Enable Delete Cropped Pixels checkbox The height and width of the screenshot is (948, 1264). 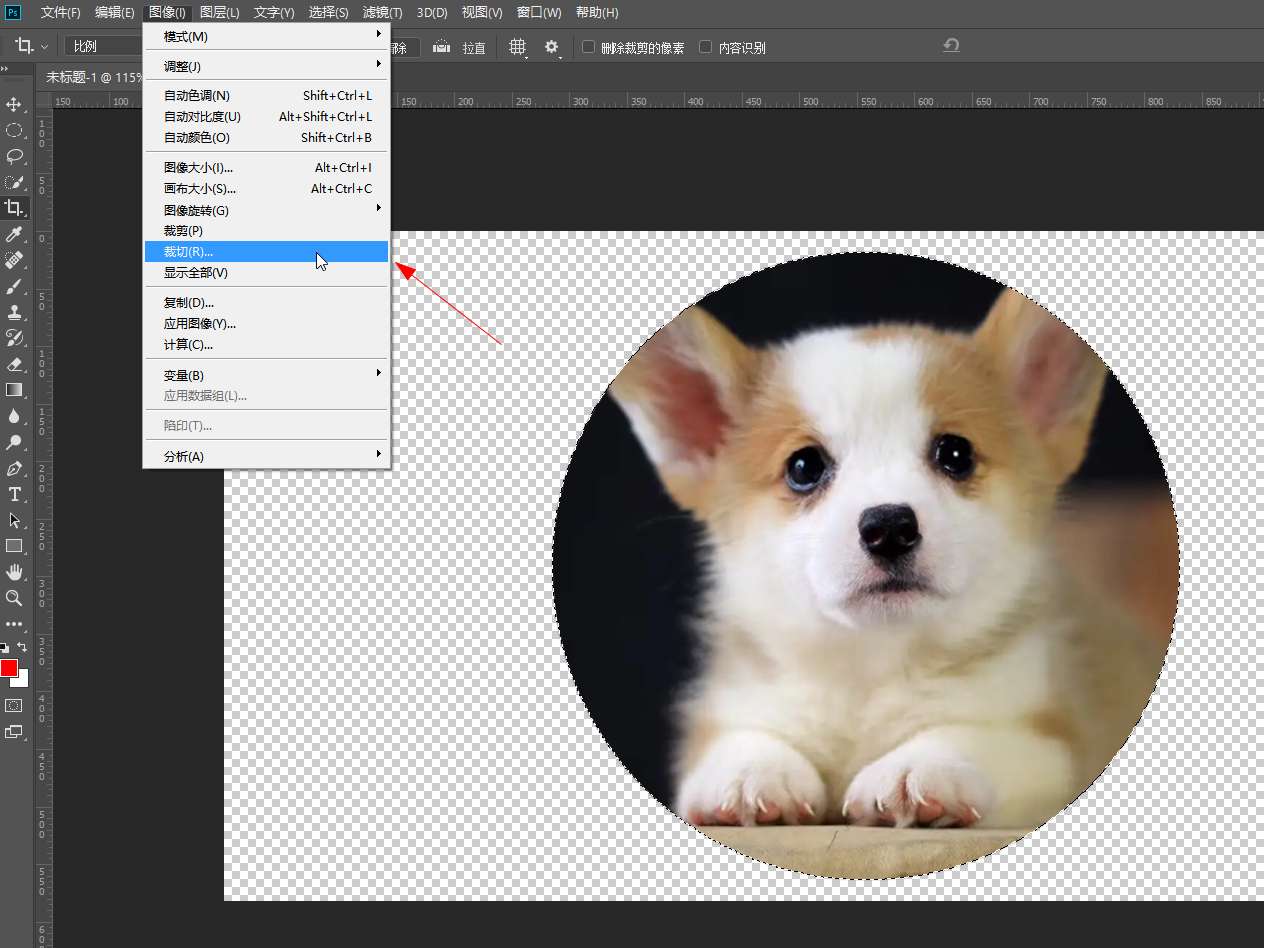click(x=588, y=47)
